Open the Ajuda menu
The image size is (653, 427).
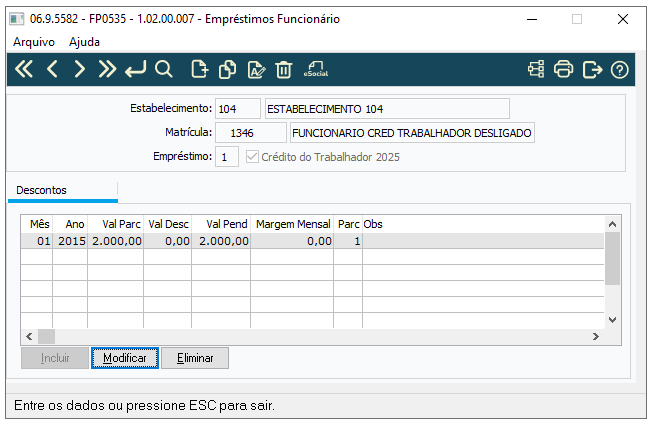point(84,42)
